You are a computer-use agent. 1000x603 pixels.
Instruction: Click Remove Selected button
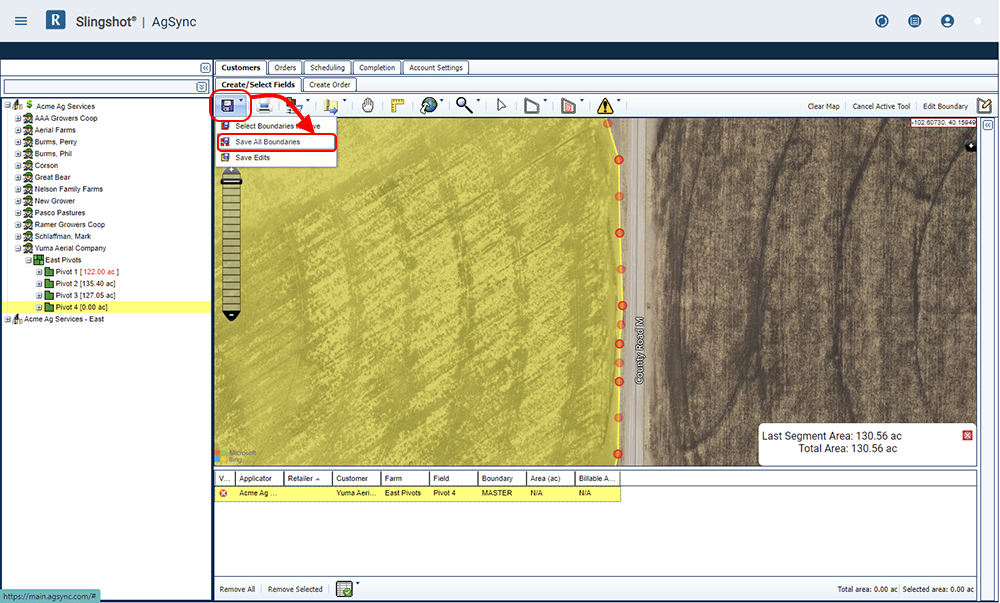pos(295,589)
